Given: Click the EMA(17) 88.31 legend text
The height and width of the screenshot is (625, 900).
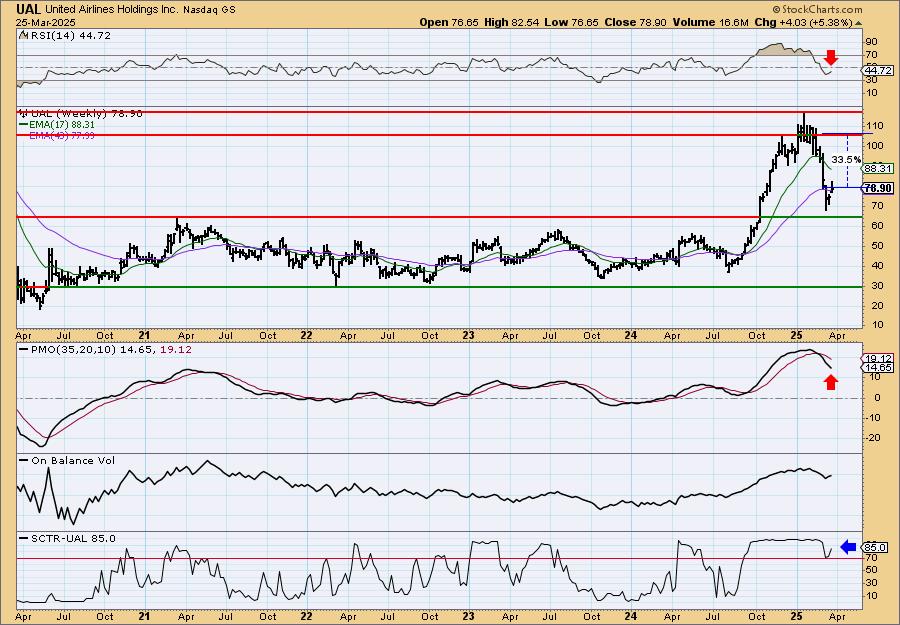Looking at the screenshot, I should point(62,125).
